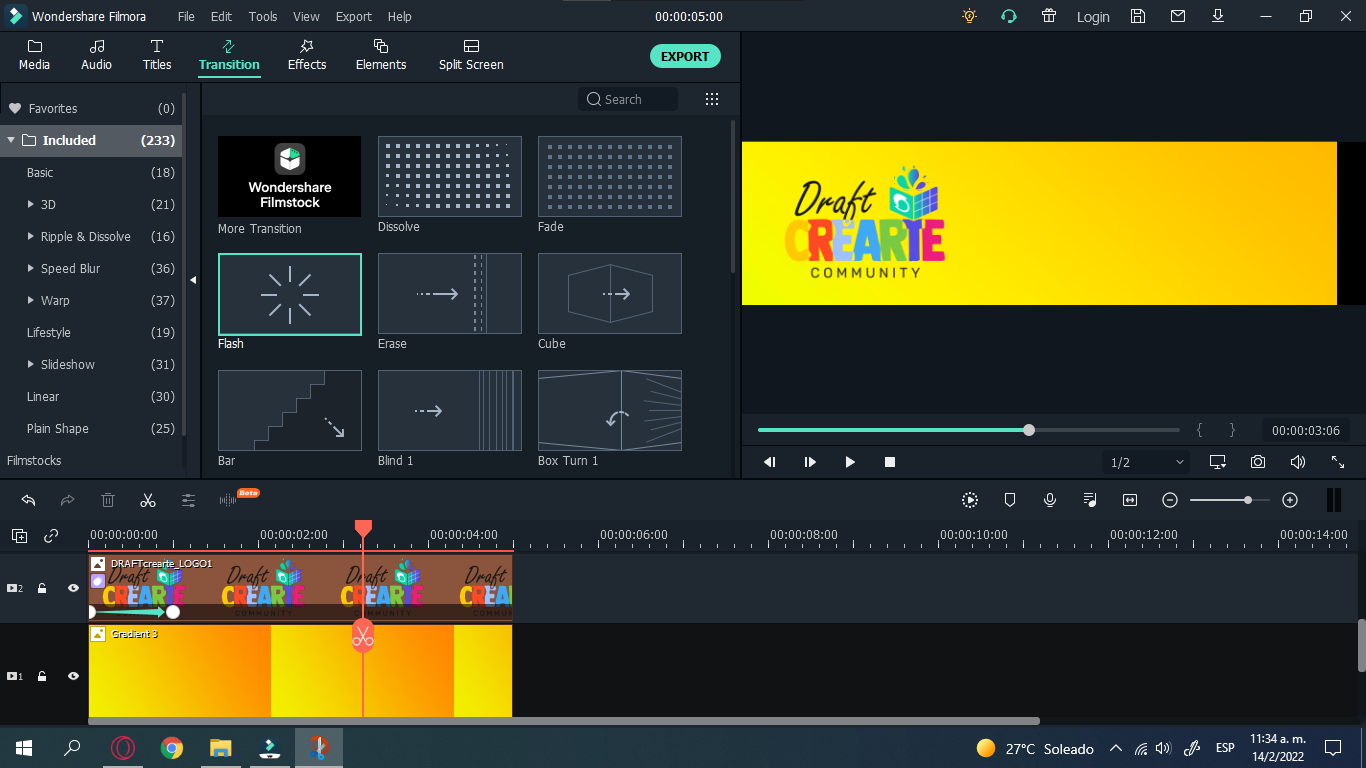Change the grid view layout icon
1366x768 pixels.
(712, 99)
